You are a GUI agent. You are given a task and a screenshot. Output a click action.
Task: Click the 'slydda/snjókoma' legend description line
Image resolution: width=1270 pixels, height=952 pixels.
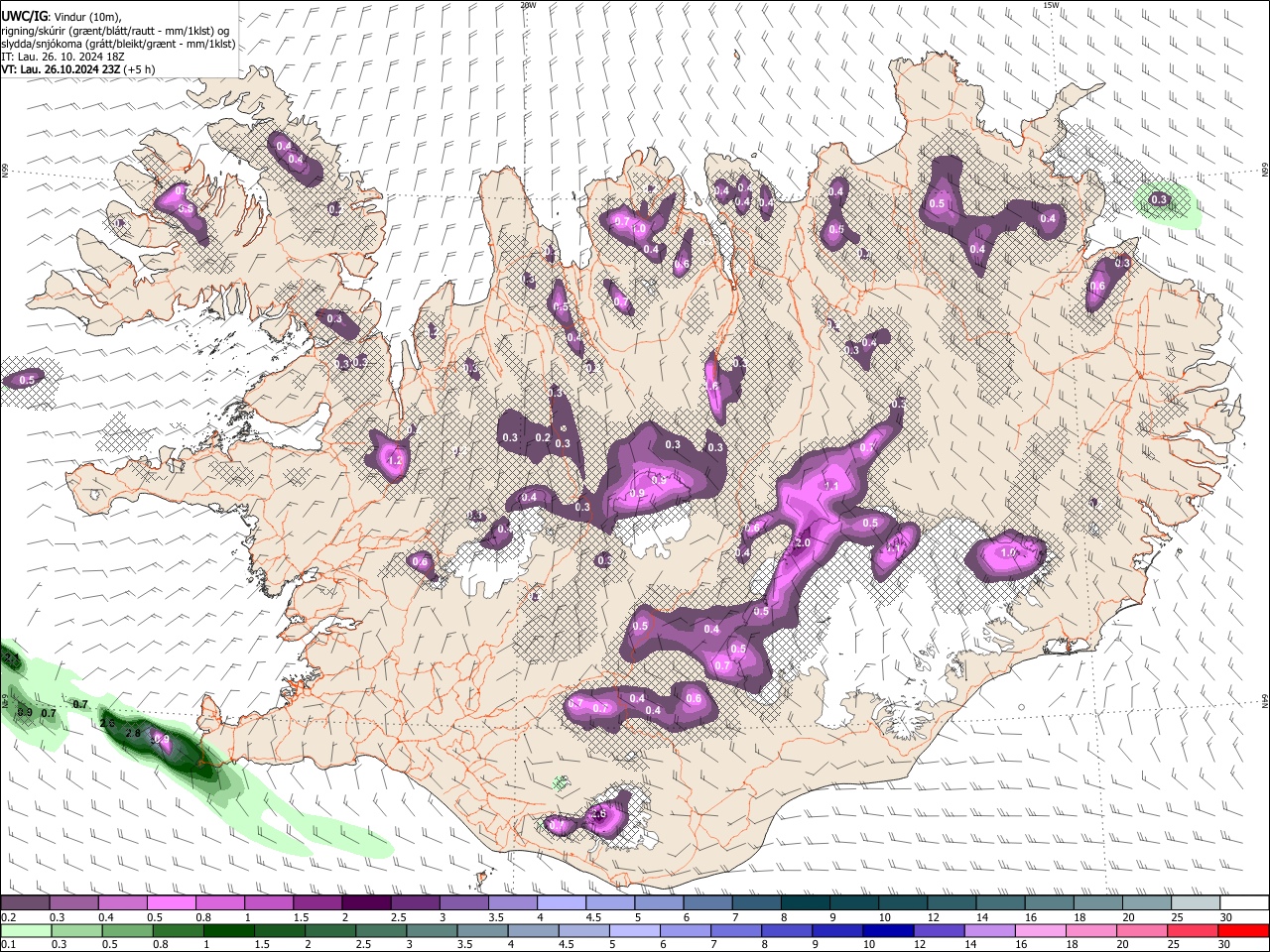[x=118, y=44]
